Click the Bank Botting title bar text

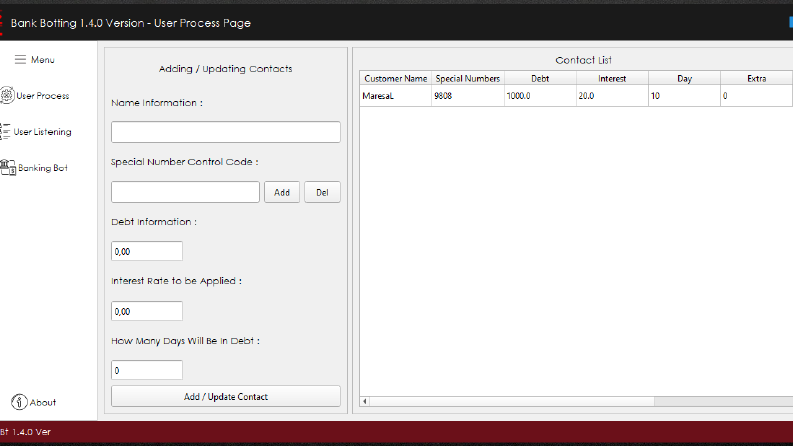coord(130,23)
